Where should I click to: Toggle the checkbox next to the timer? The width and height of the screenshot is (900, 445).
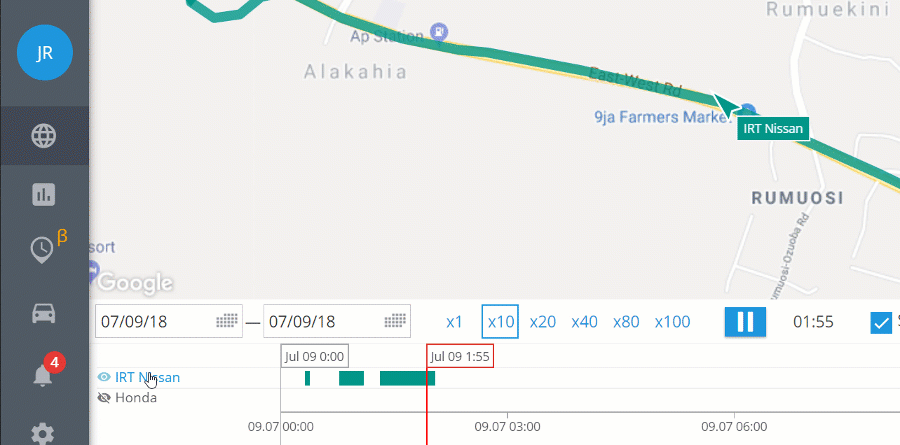coord(881,322)
